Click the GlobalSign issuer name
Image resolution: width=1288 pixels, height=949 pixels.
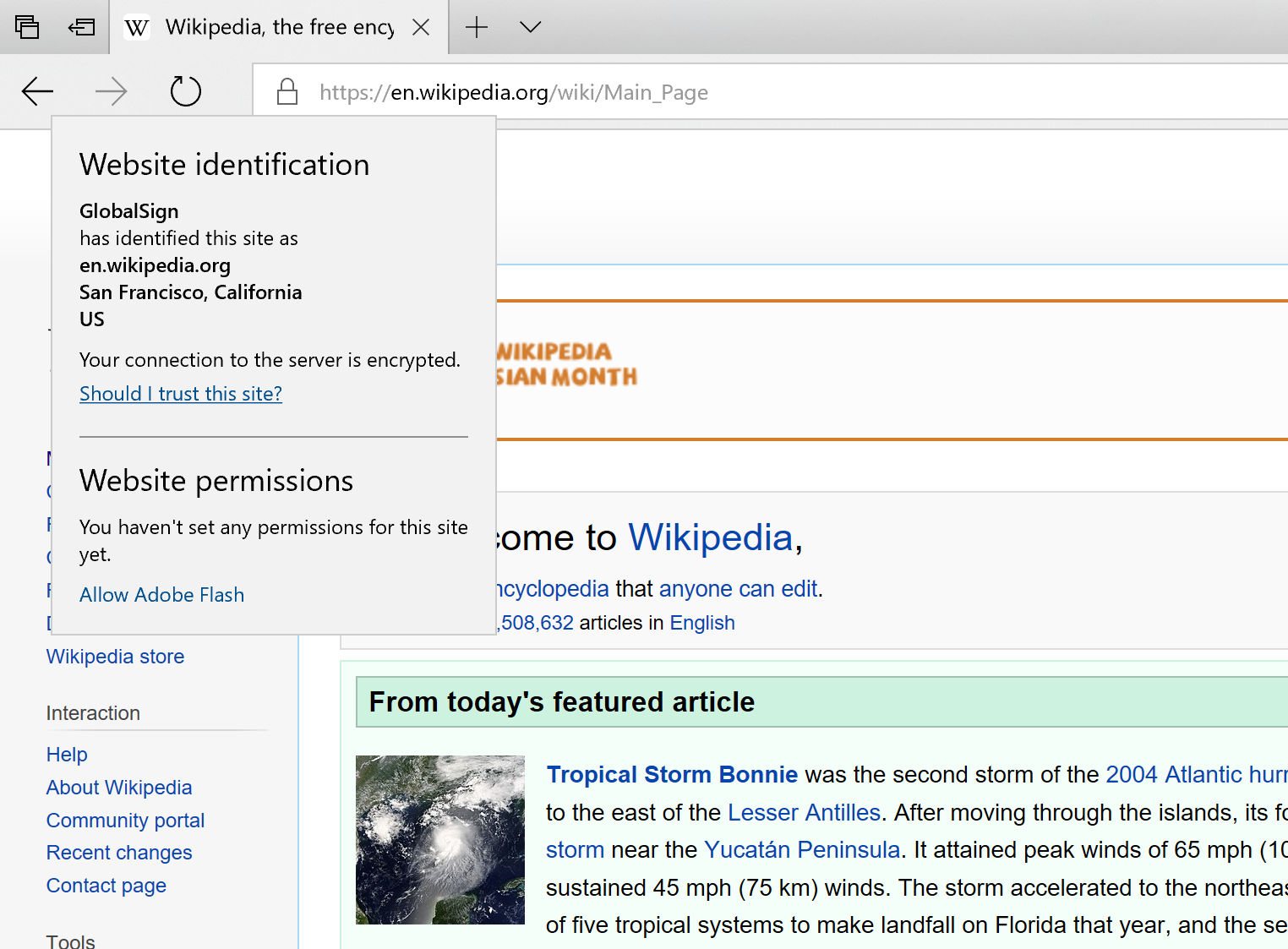coord(129,211)
